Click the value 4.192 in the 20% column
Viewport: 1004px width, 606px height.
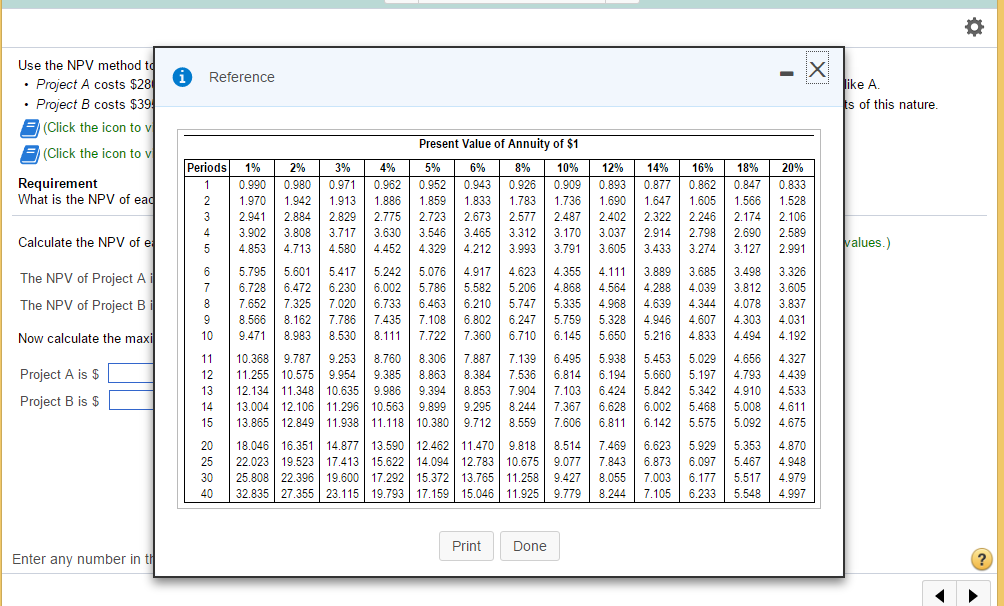pos(793,336)
